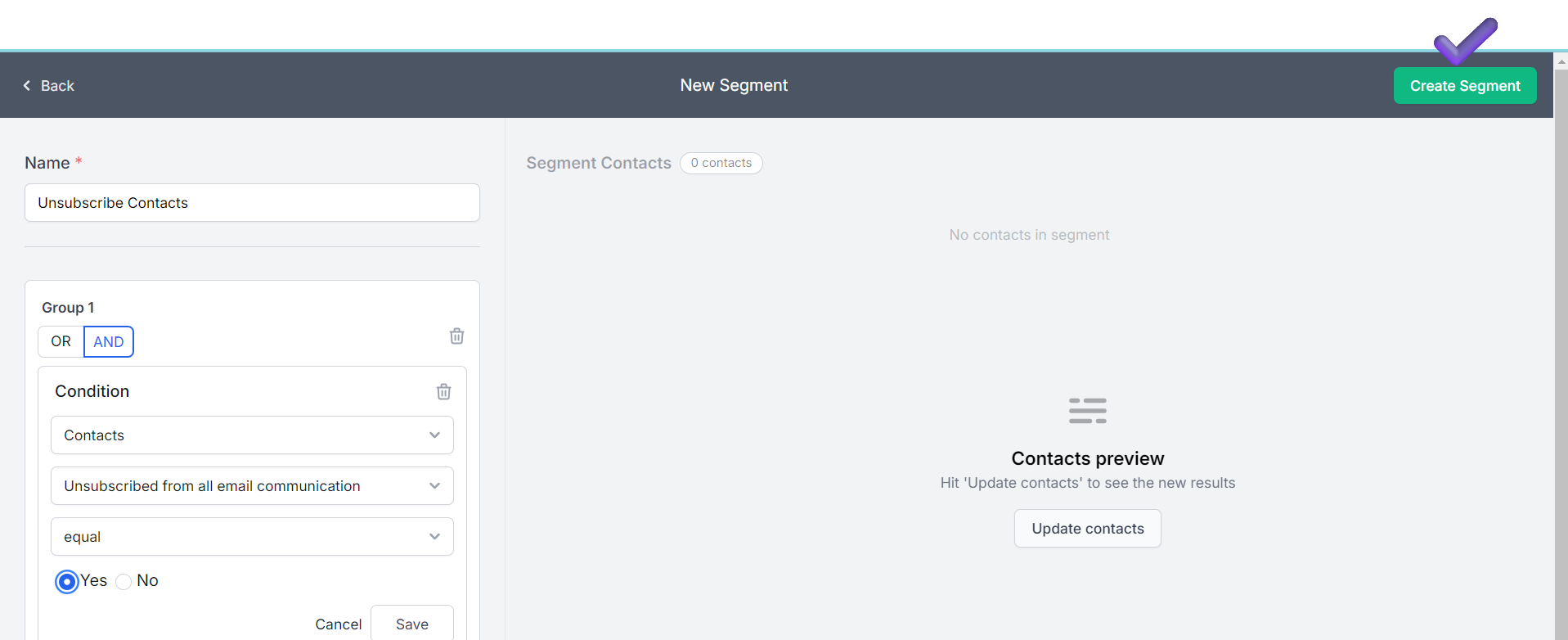Screen dimensions: 1568x640
Task: Save the condition
Action: [x=412, y=624]
